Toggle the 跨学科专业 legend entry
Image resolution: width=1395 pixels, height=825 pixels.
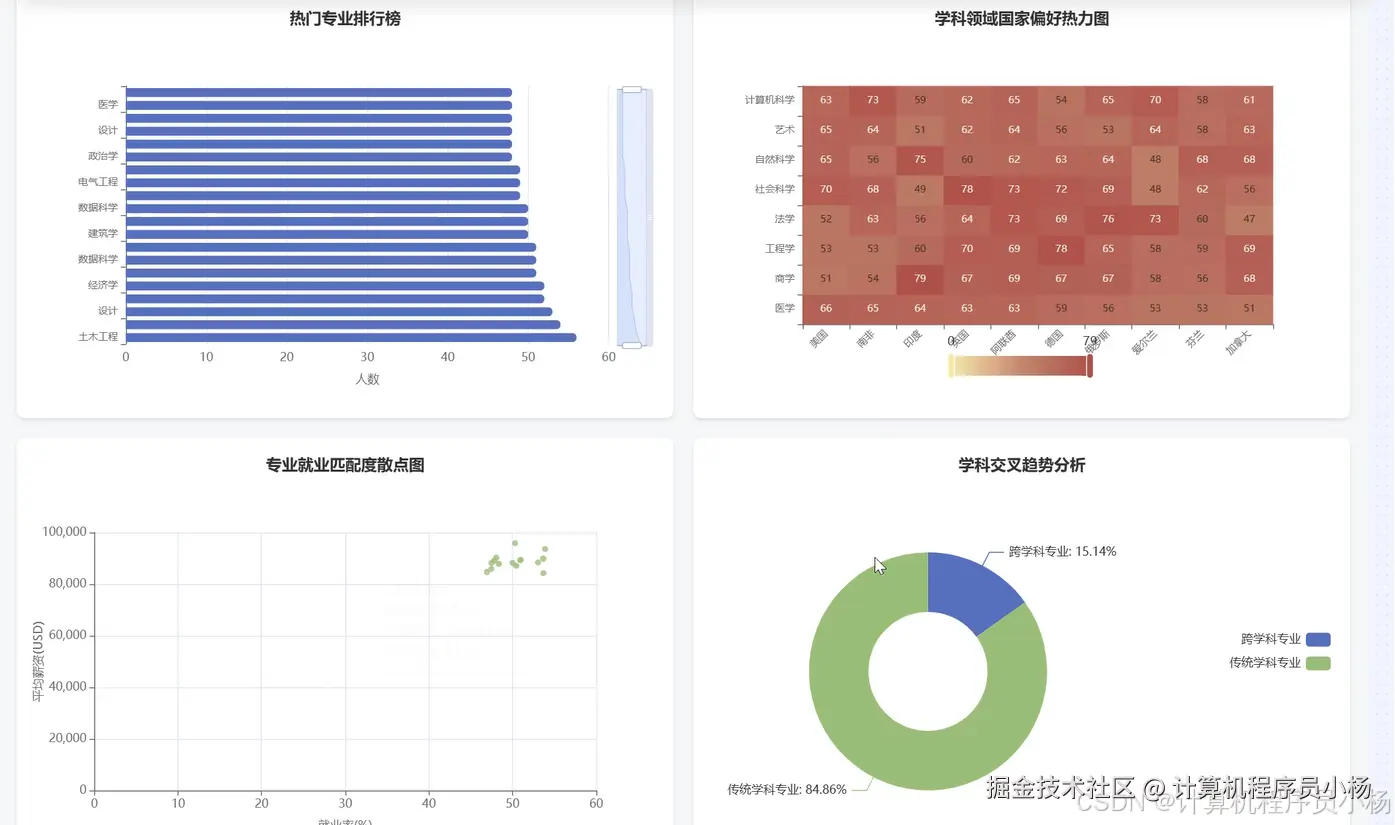1268,639
